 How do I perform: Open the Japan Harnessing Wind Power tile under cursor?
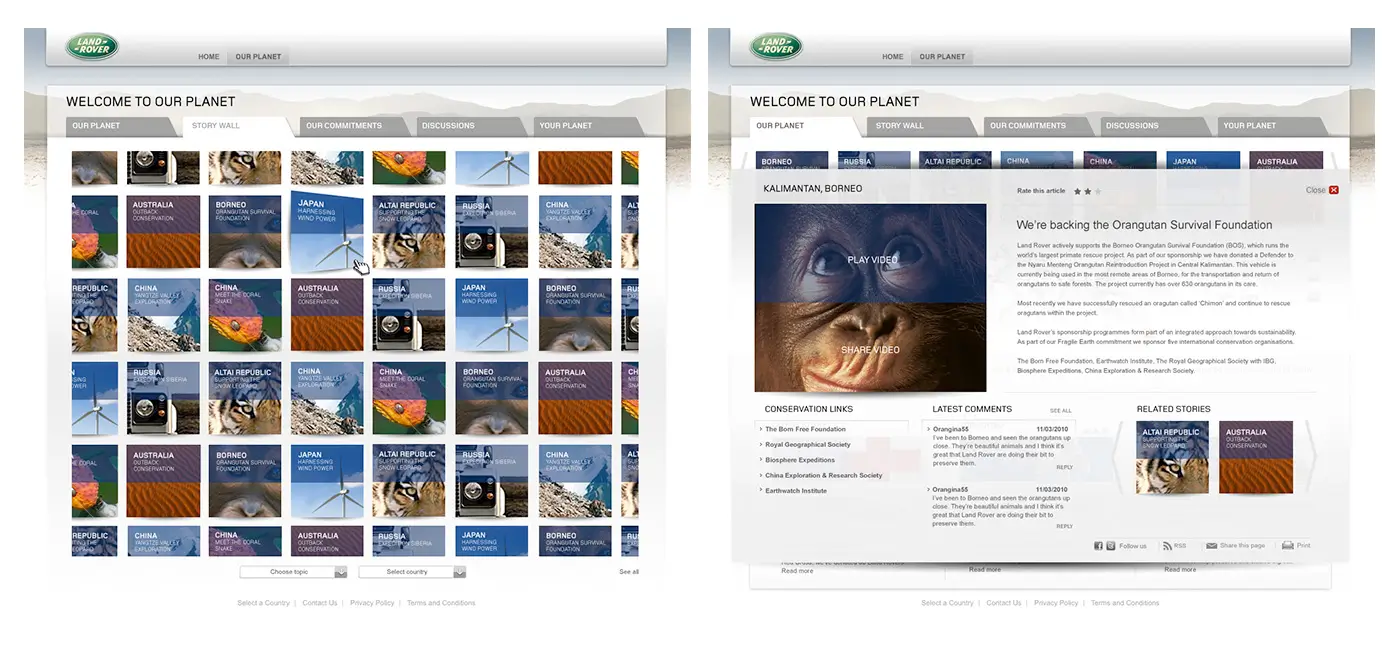click(x=327, y=232)
